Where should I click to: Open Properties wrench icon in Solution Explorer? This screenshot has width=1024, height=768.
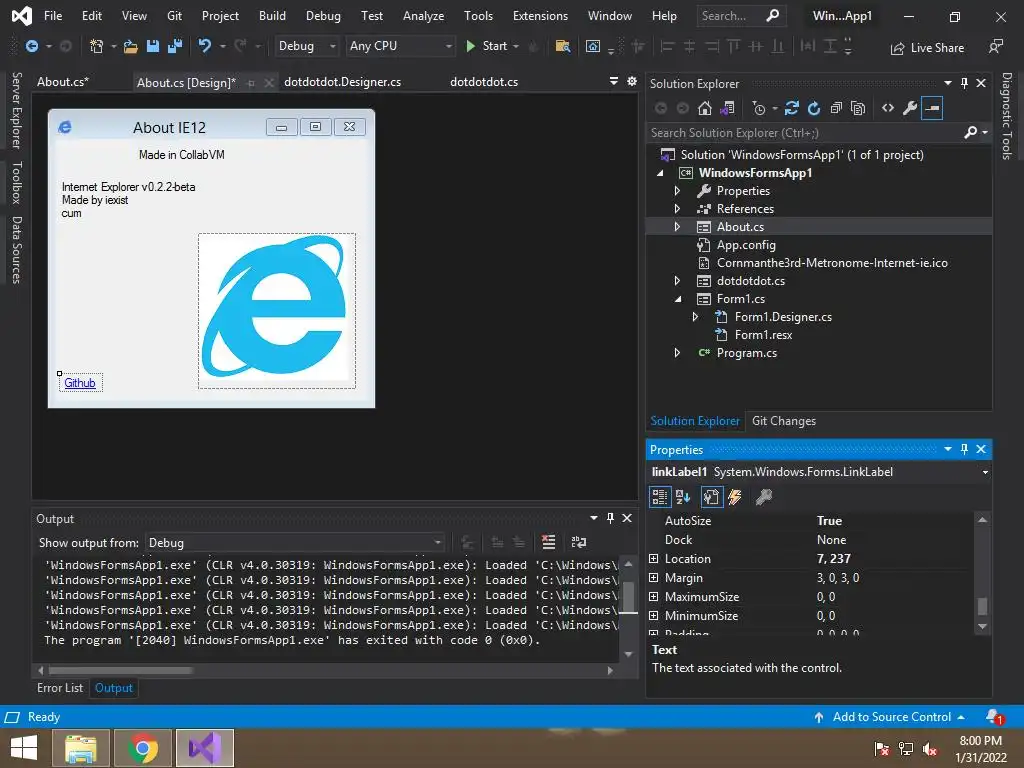[x=910, y=108]
